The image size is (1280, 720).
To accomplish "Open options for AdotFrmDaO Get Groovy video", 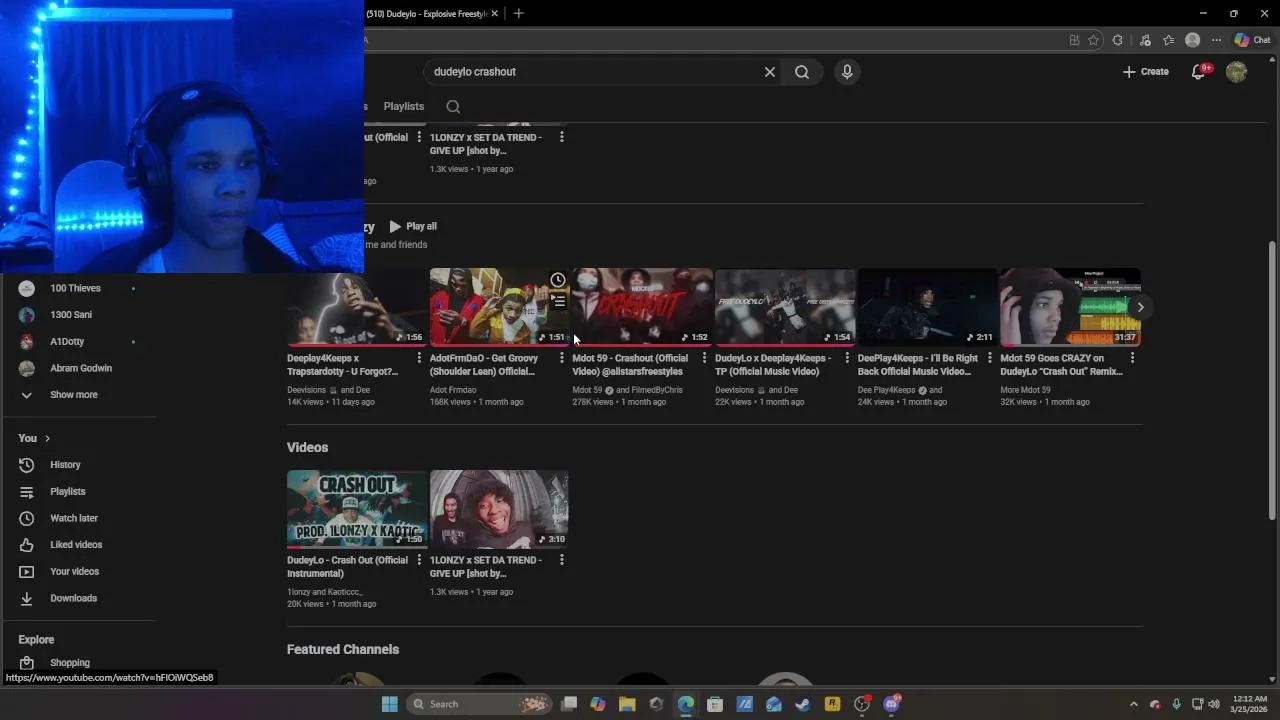I will pyautogui.click(x=561, y=358).
